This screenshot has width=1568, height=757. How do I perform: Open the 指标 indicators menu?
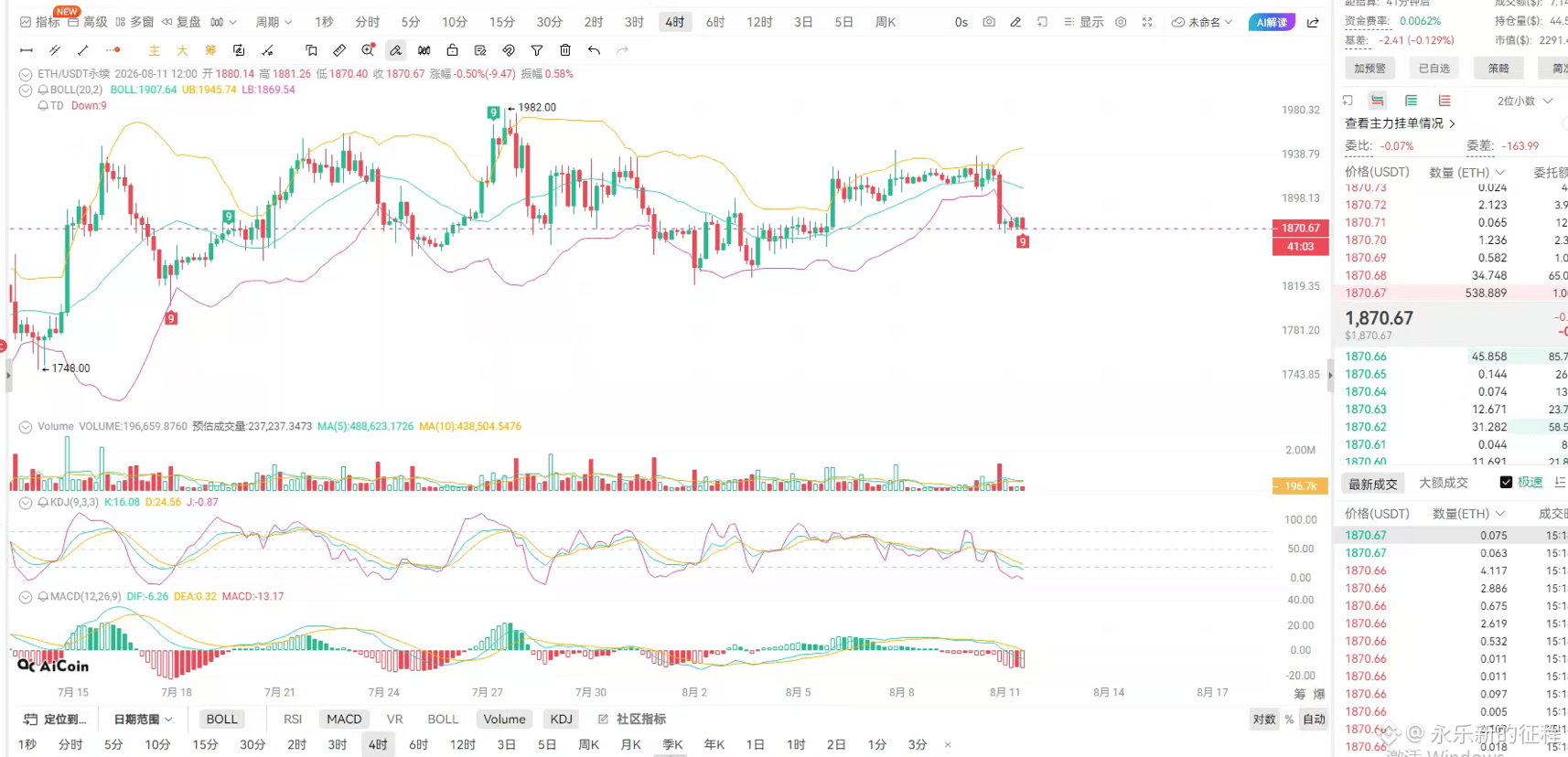coord(39,22)
